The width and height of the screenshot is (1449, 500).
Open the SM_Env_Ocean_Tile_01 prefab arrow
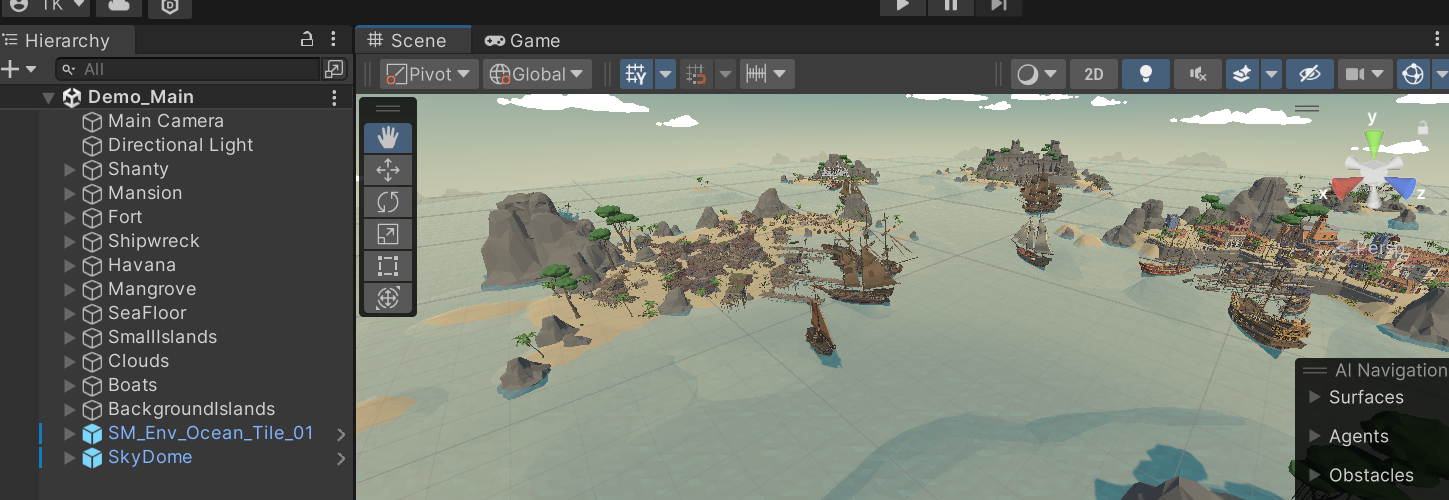click(341, 434)
